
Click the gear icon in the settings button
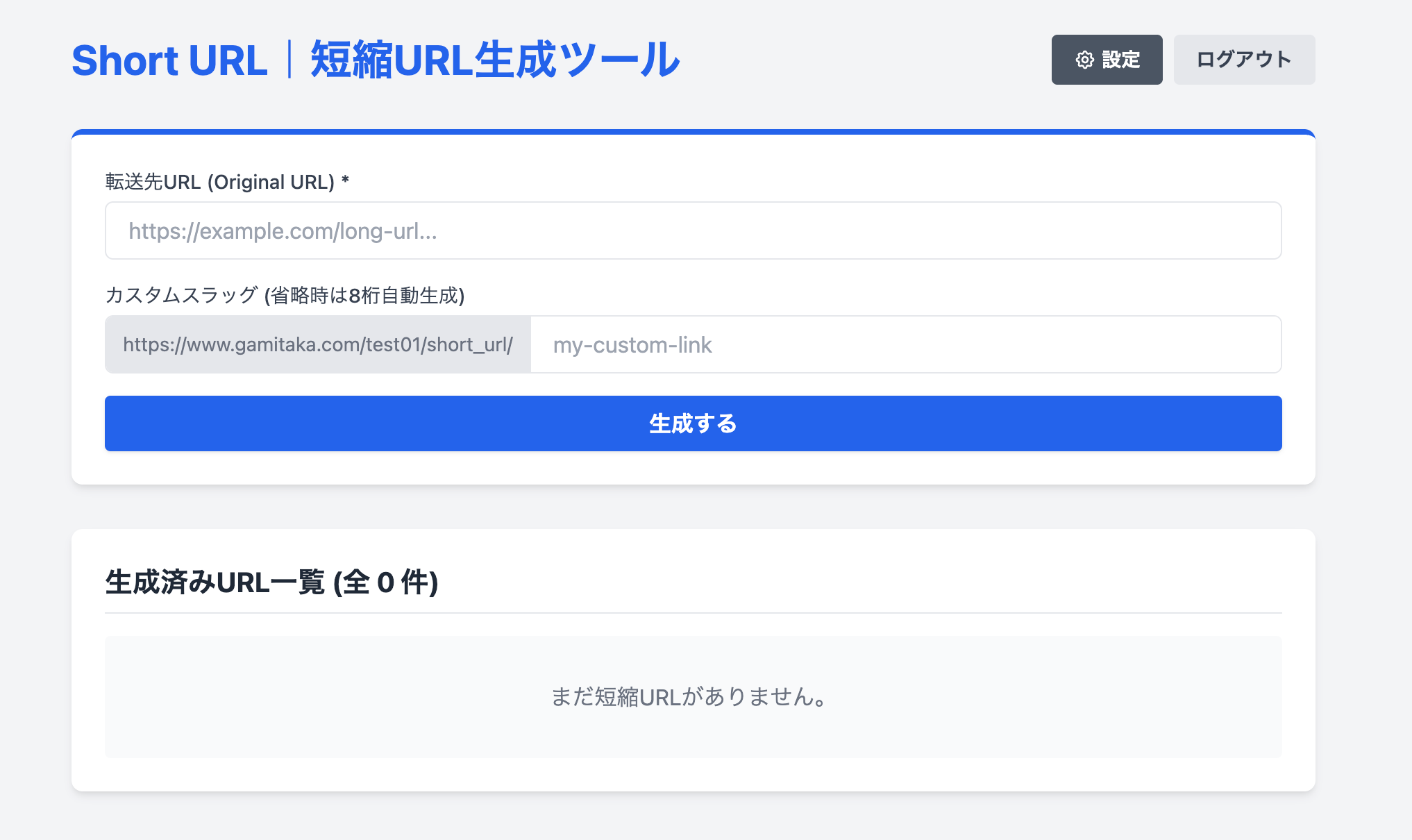[1084, 60]
